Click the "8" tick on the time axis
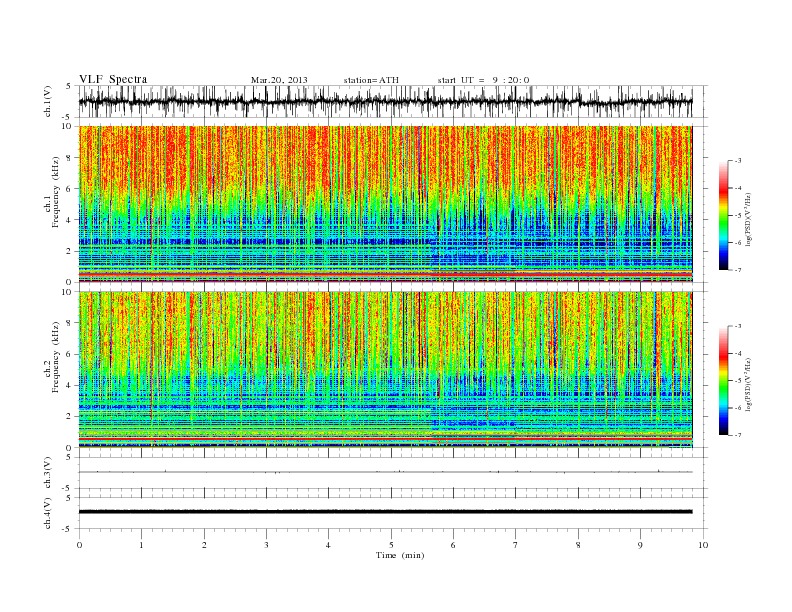 click(578, 545)
